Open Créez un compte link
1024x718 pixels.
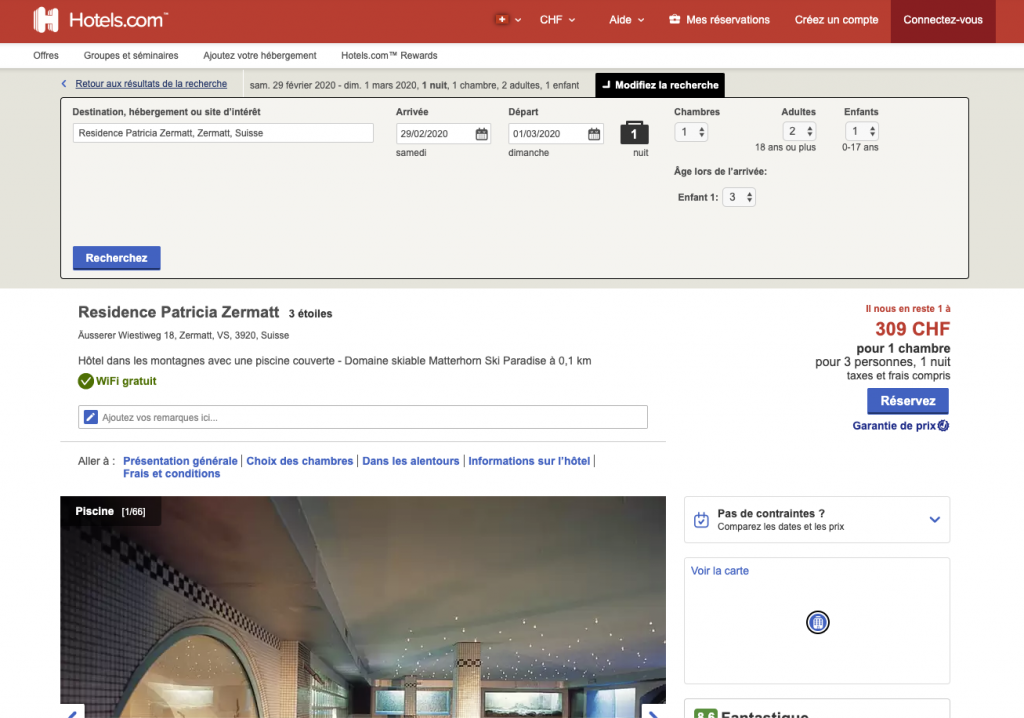pyautogui.click(x=836, y=20)
